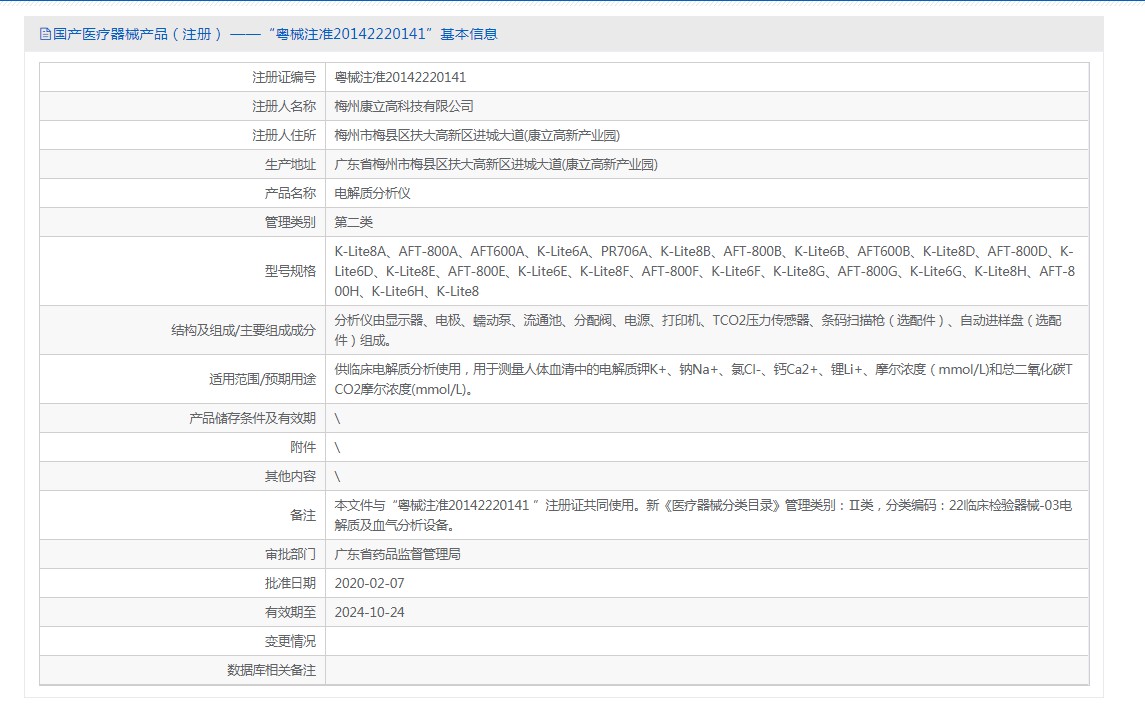1145x720 pixels.
Task: Click the remarks text beginning with 本文件与
Action: tap(703, 515)
